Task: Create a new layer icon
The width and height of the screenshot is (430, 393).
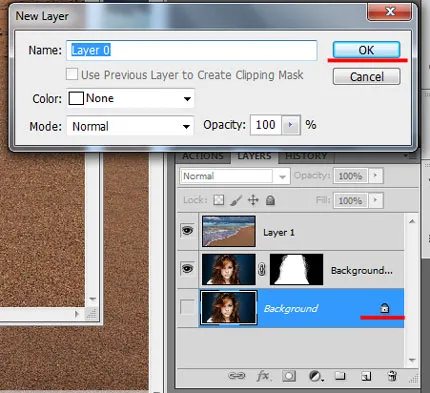Action: coord(366,376)
